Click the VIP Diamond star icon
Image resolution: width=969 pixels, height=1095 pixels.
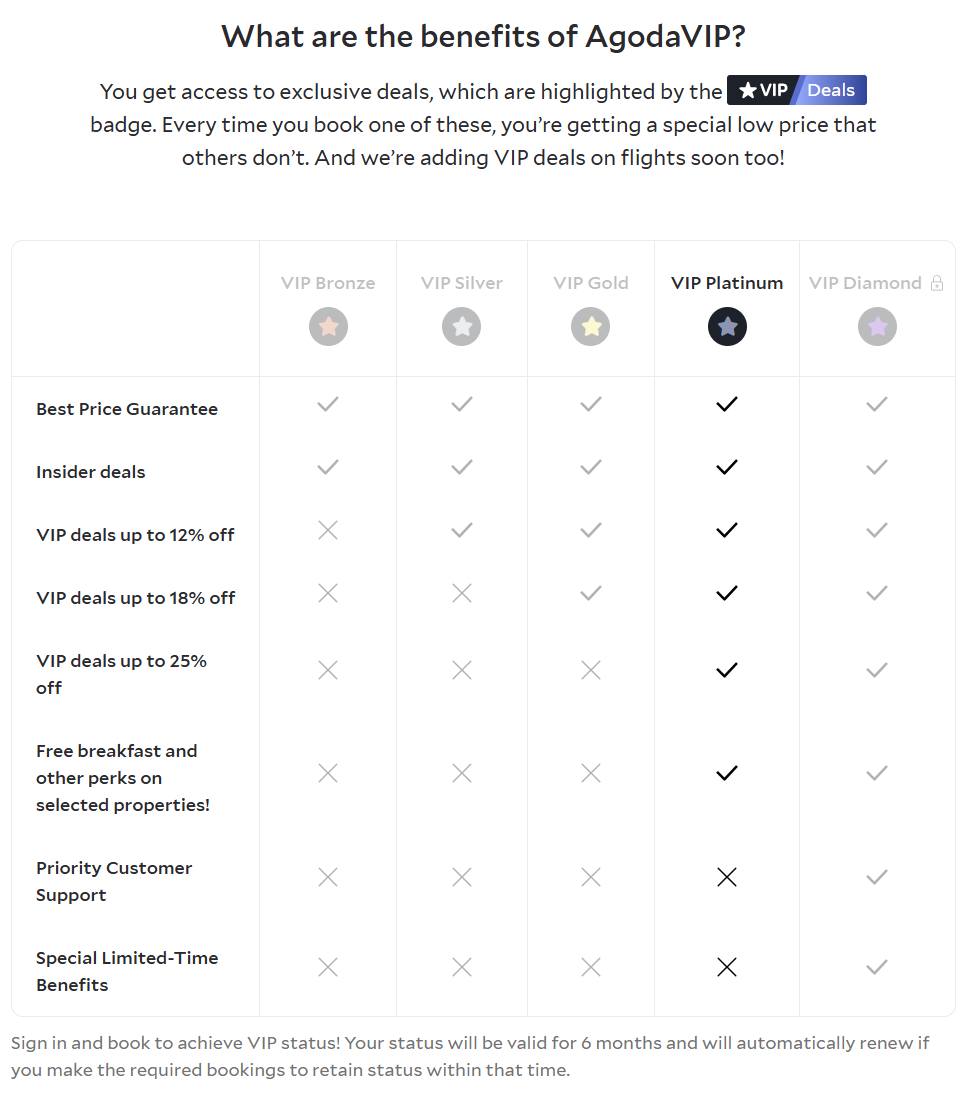[x=877, y=327]
